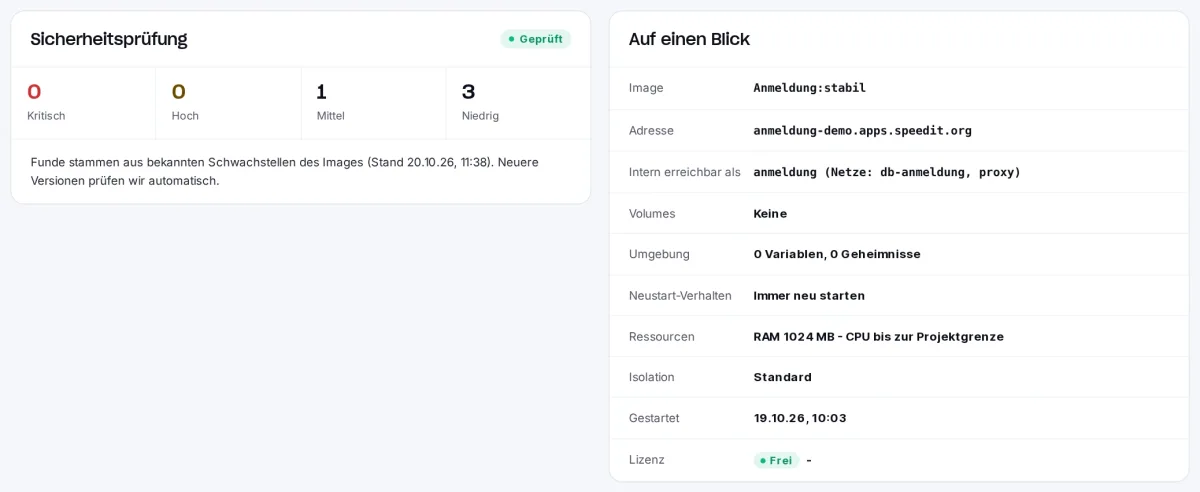Image resolution: width=1200 pixels, height=492 pixels.
Task: Click the Intern erreichbar als label
Action: tap(685, 172)
